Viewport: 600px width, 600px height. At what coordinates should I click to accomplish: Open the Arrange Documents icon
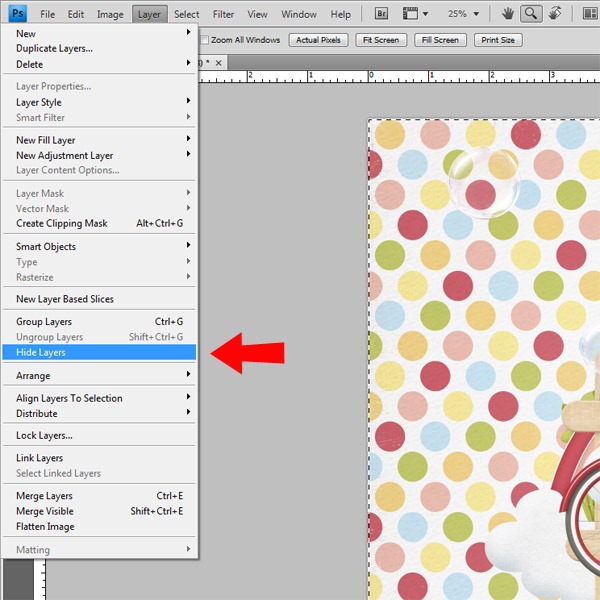pyautogui.click(x=590, y=14)
